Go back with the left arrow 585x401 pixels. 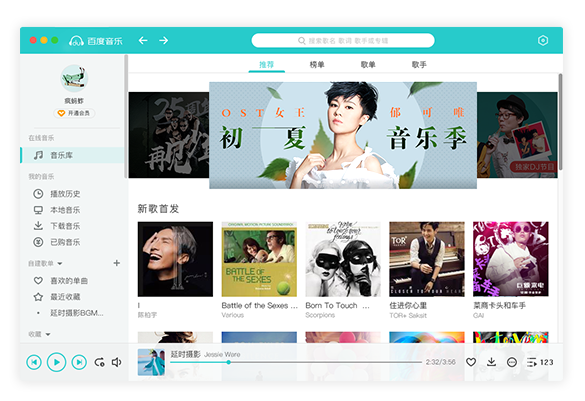click(143, 40)
